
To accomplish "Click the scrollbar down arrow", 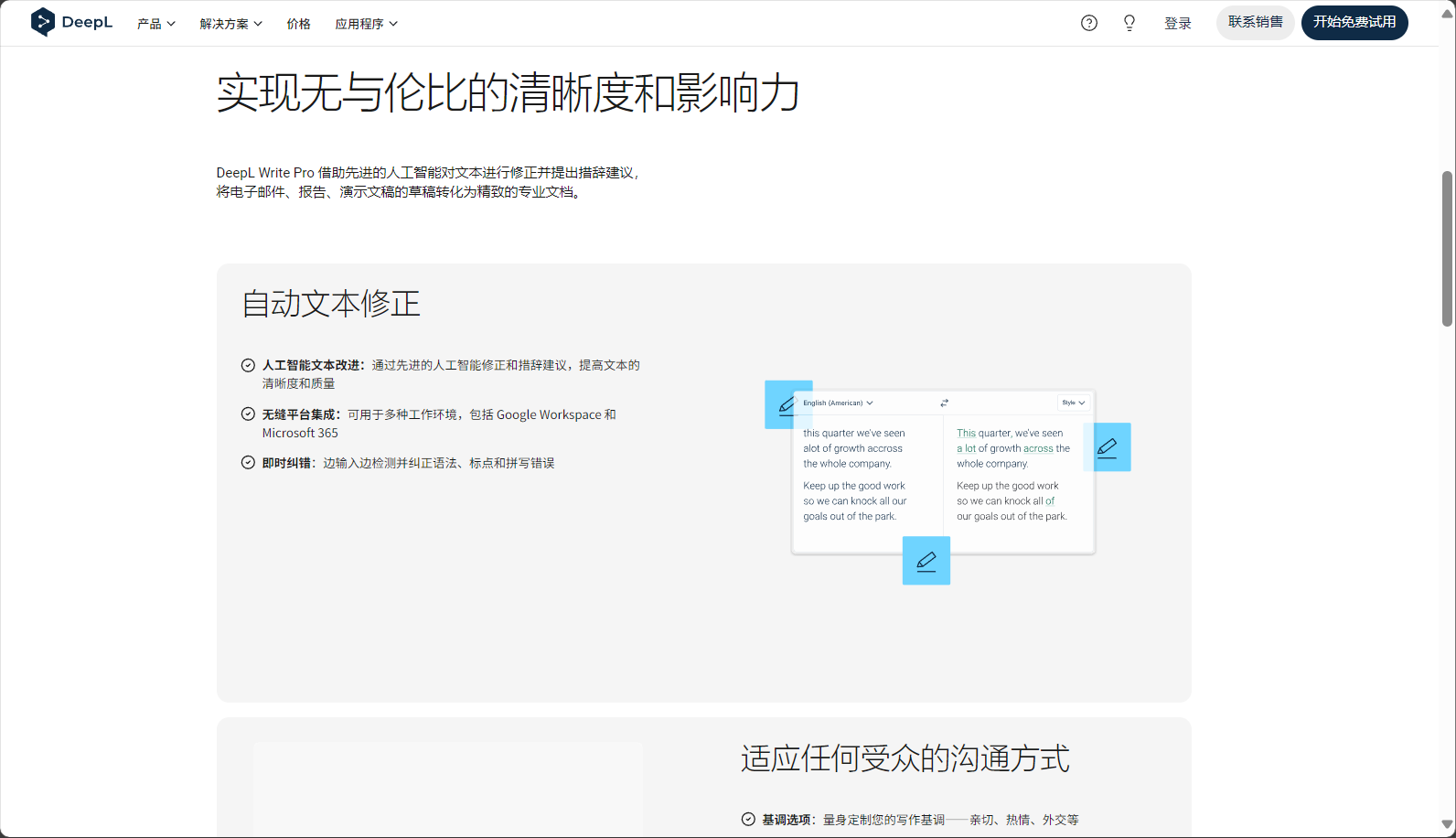I will pos(1448,824).
